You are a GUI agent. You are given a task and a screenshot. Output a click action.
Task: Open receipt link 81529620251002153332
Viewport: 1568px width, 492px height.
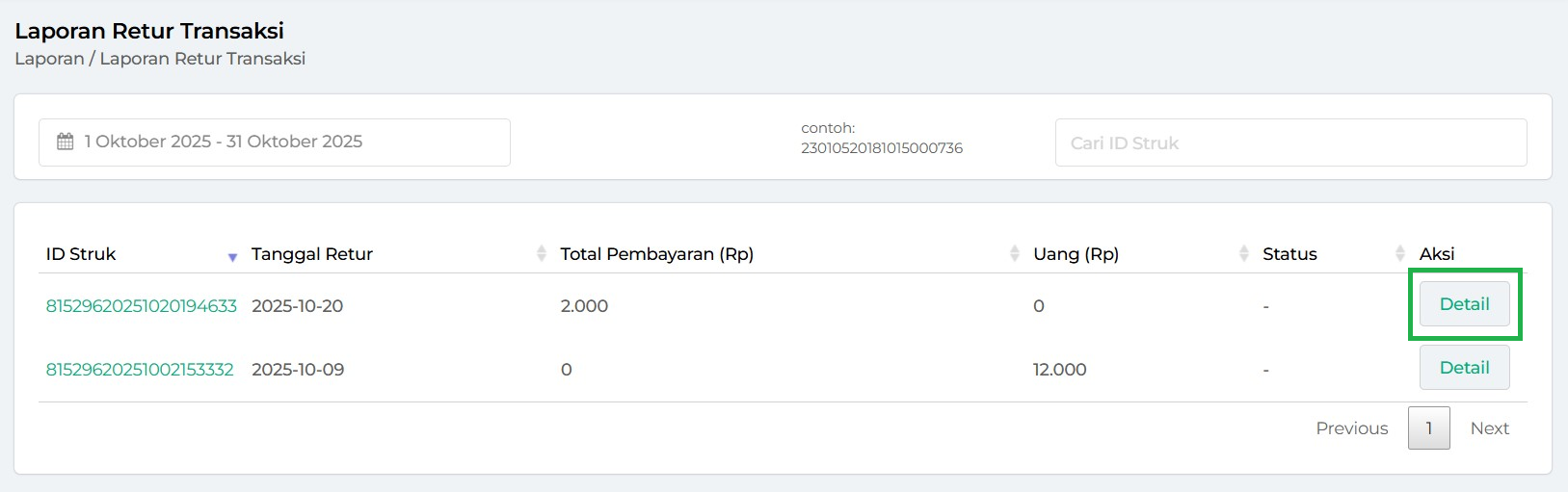pos(140,370)
